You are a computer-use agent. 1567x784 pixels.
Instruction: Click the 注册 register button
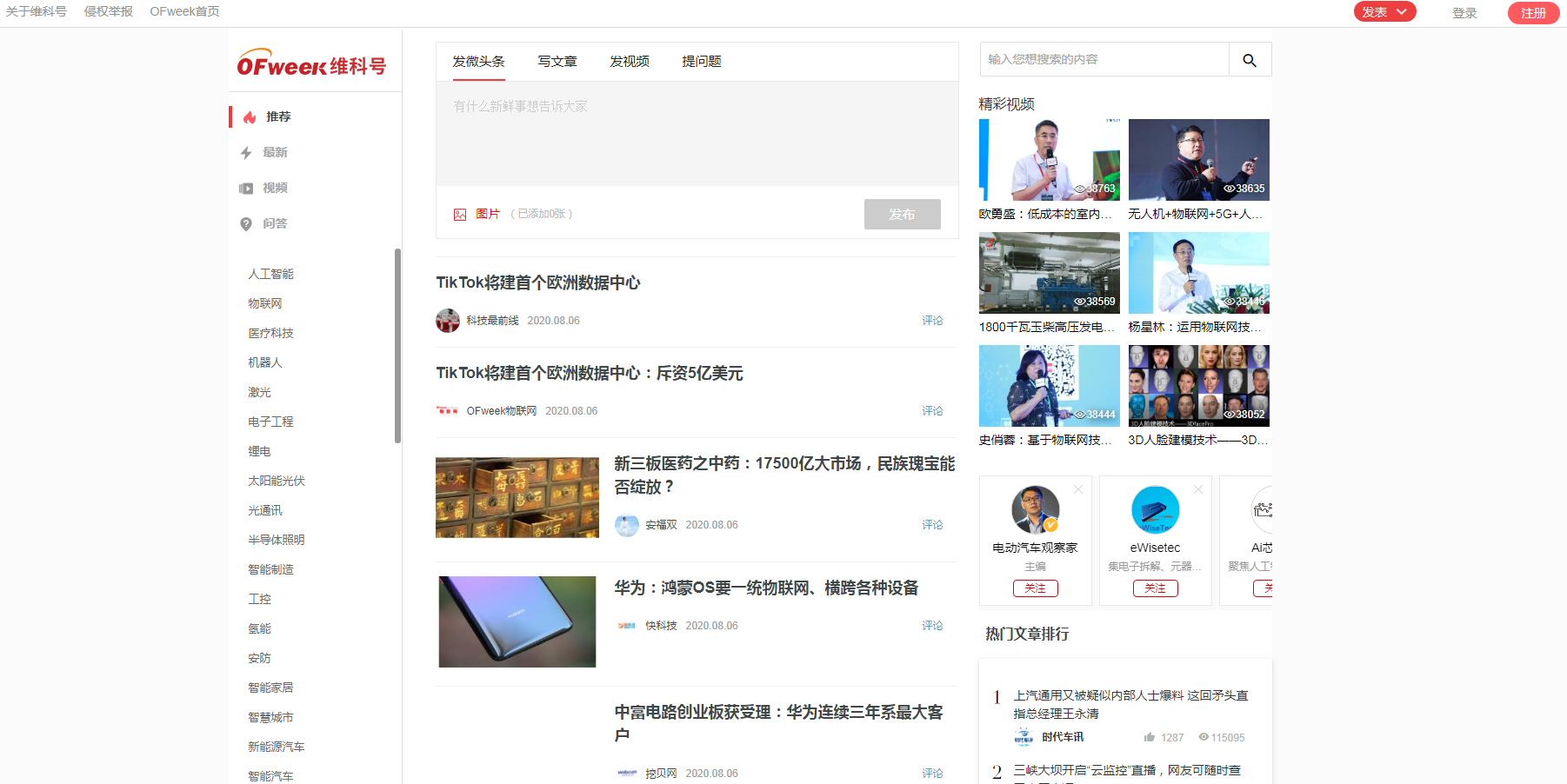[x=1533, y=13]
